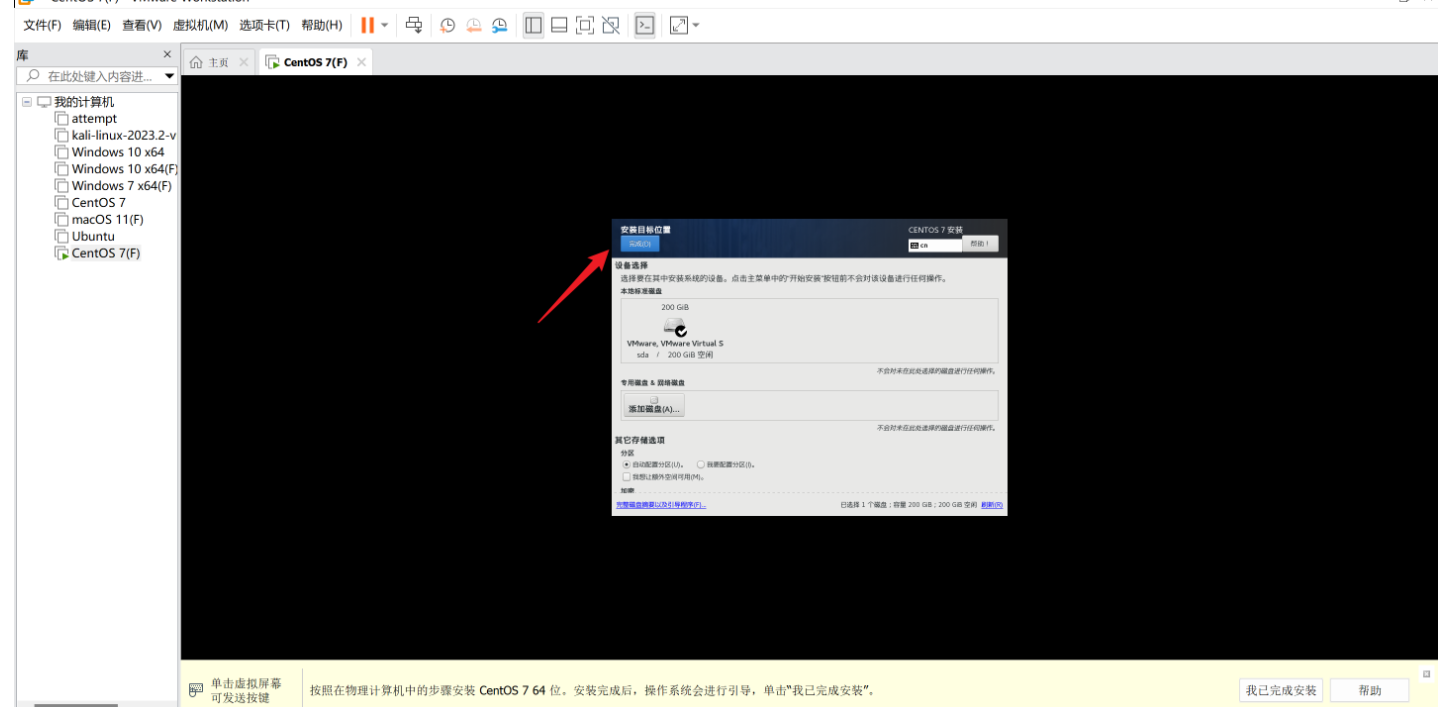The image size is (1438, 707).
Task: Send Ctrl+Alt+Del to the virtual machine
Action: [414, 25]
